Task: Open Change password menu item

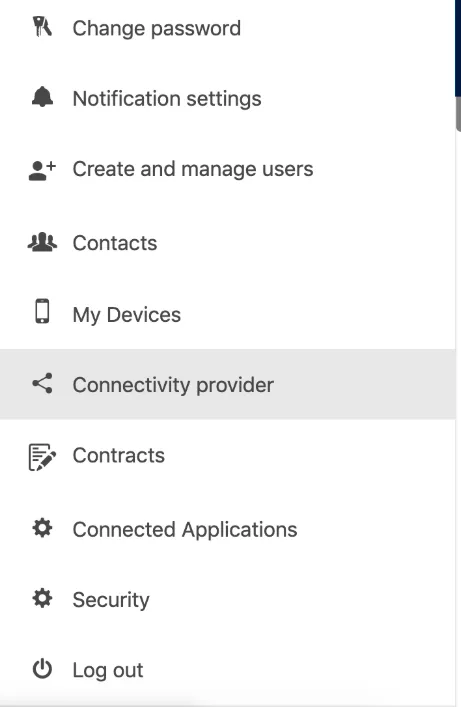Action: click(x=157, y=28)
